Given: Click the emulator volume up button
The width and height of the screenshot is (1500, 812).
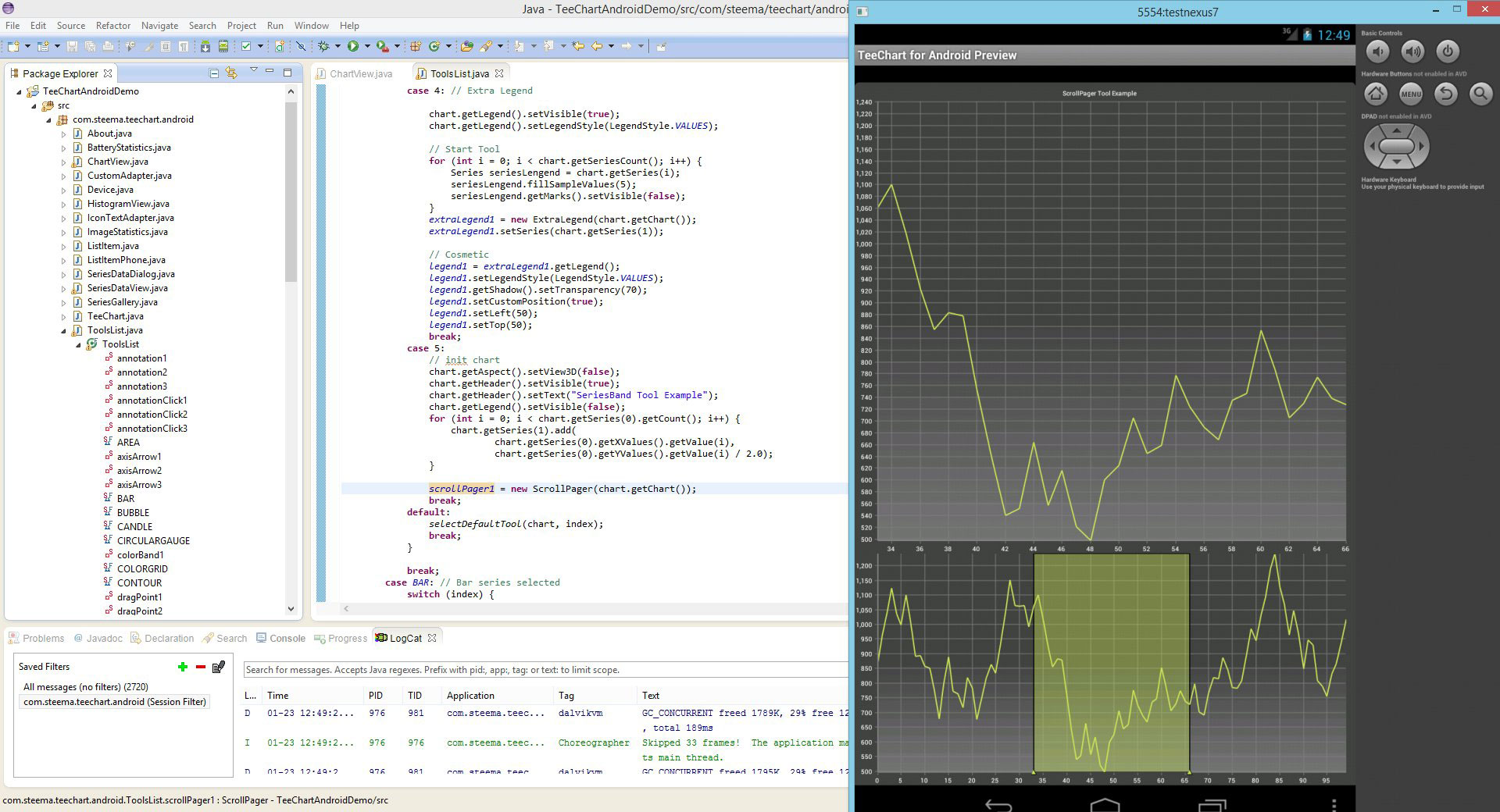Looking at the screenshot, I should (1412, 52).
